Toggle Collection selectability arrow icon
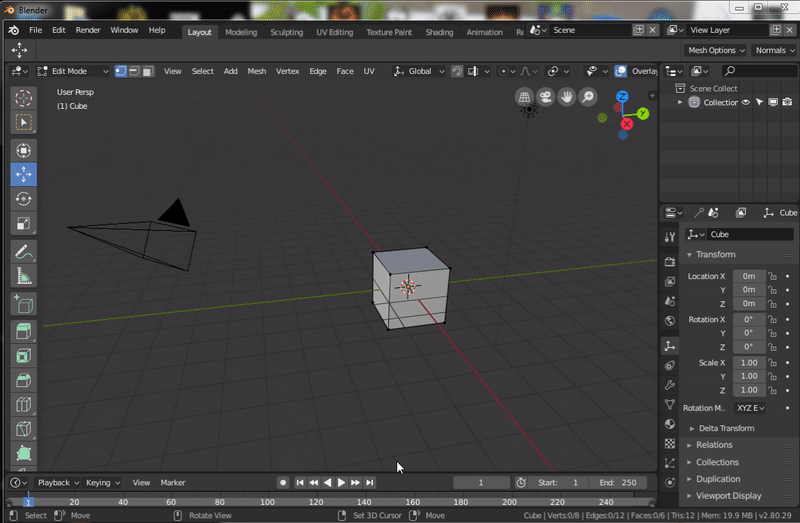Viewport: 800px width, 523px height. tap(759, 102)
